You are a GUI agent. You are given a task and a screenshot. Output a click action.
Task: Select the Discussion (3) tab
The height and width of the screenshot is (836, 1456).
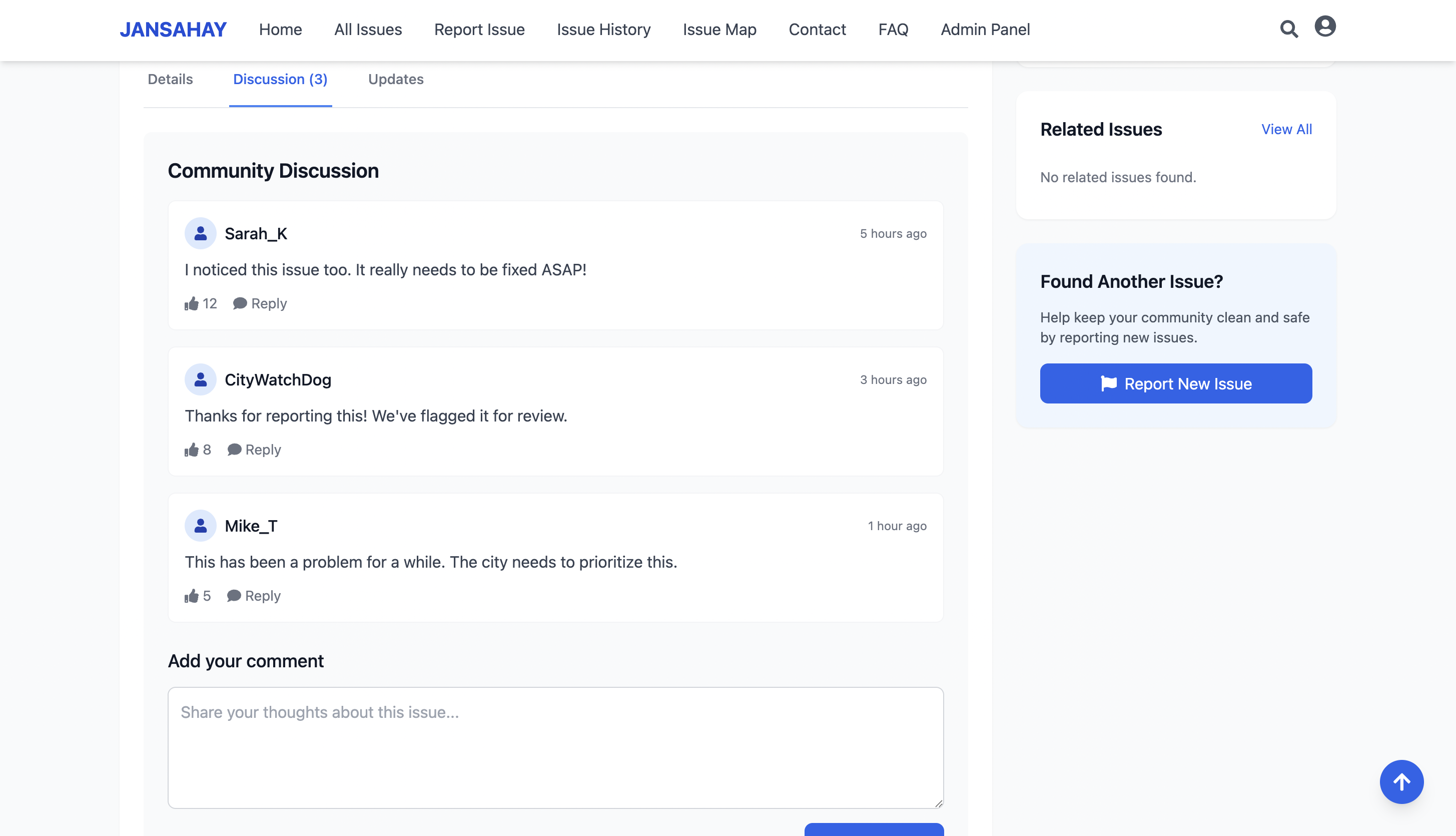(280, 79)
